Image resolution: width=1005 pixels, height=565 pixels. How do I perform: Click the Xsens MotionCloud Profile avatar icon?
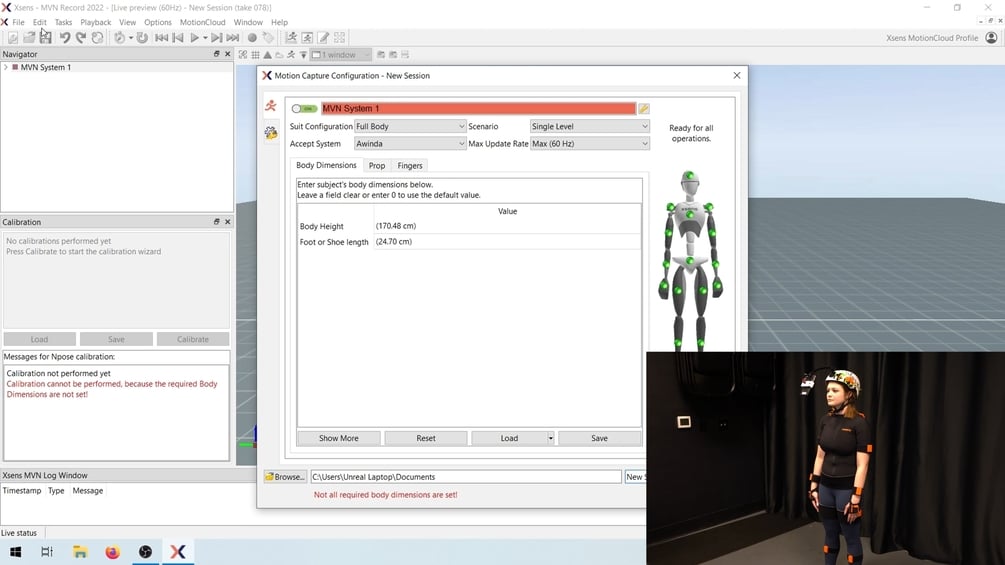point(991,38)
